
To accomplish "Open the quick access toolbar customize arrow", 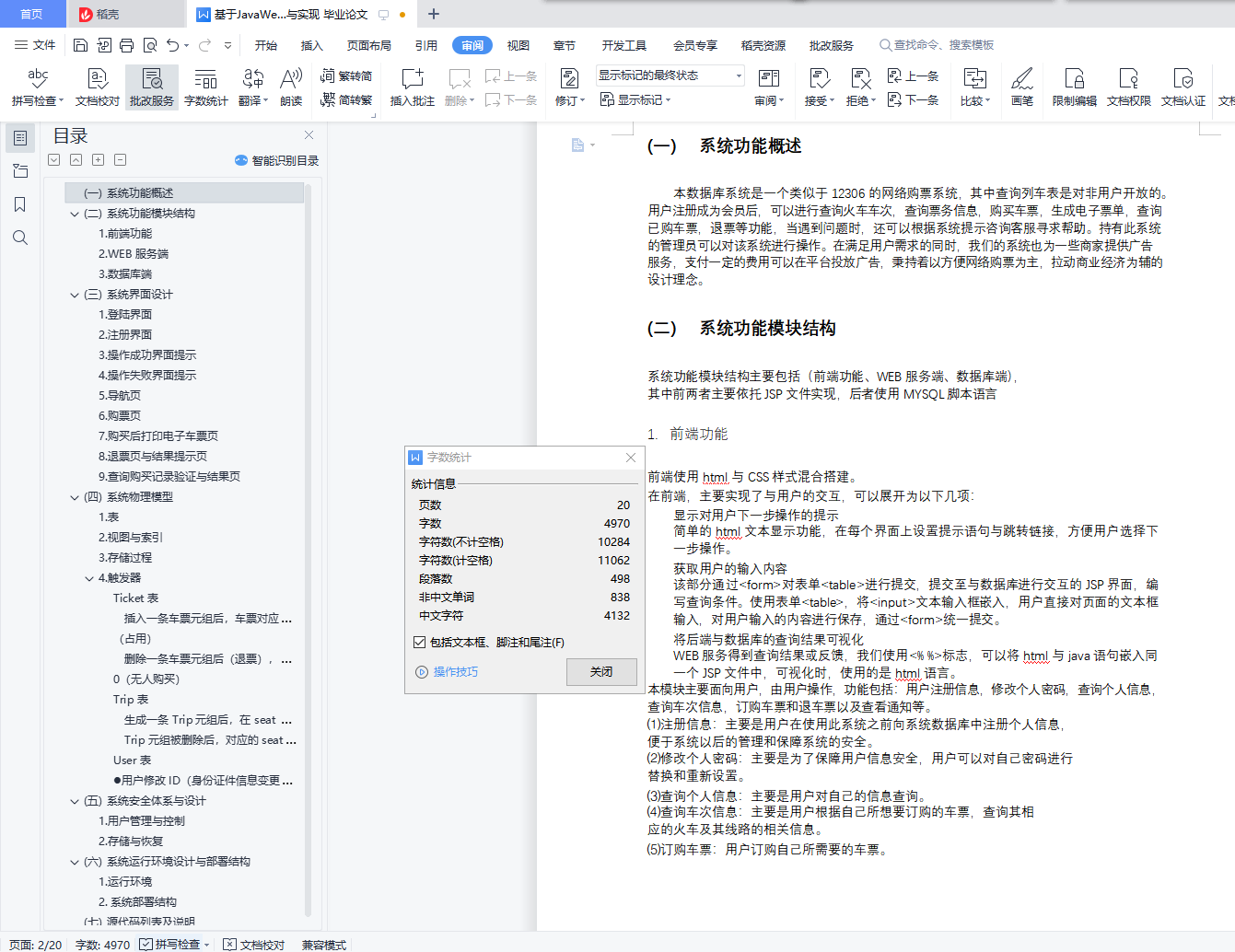I will pyautogui.click(x=228, y=45).
